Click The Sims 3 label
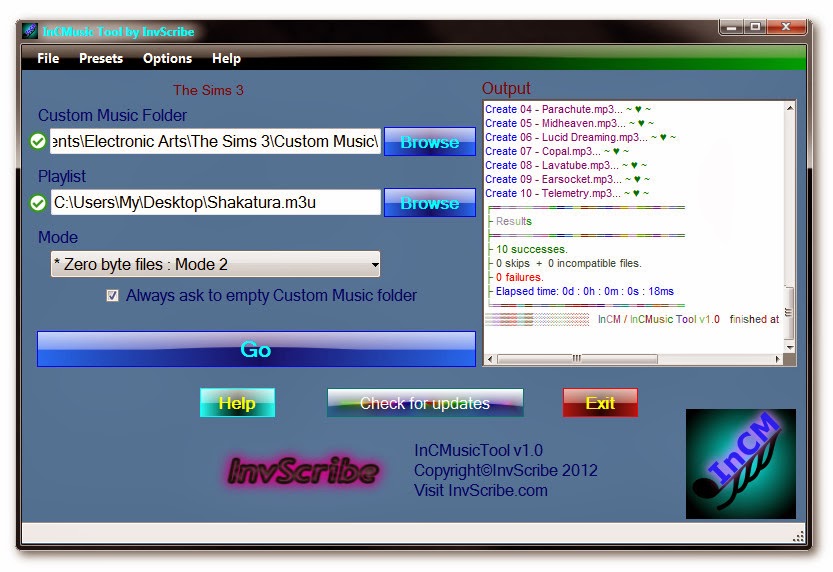 pos(208,90)
